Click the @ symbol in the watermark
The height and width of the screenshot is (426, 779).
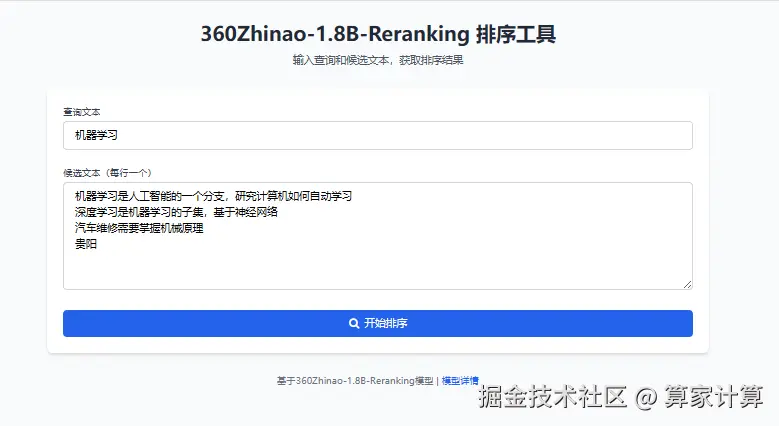pos(646,398)
